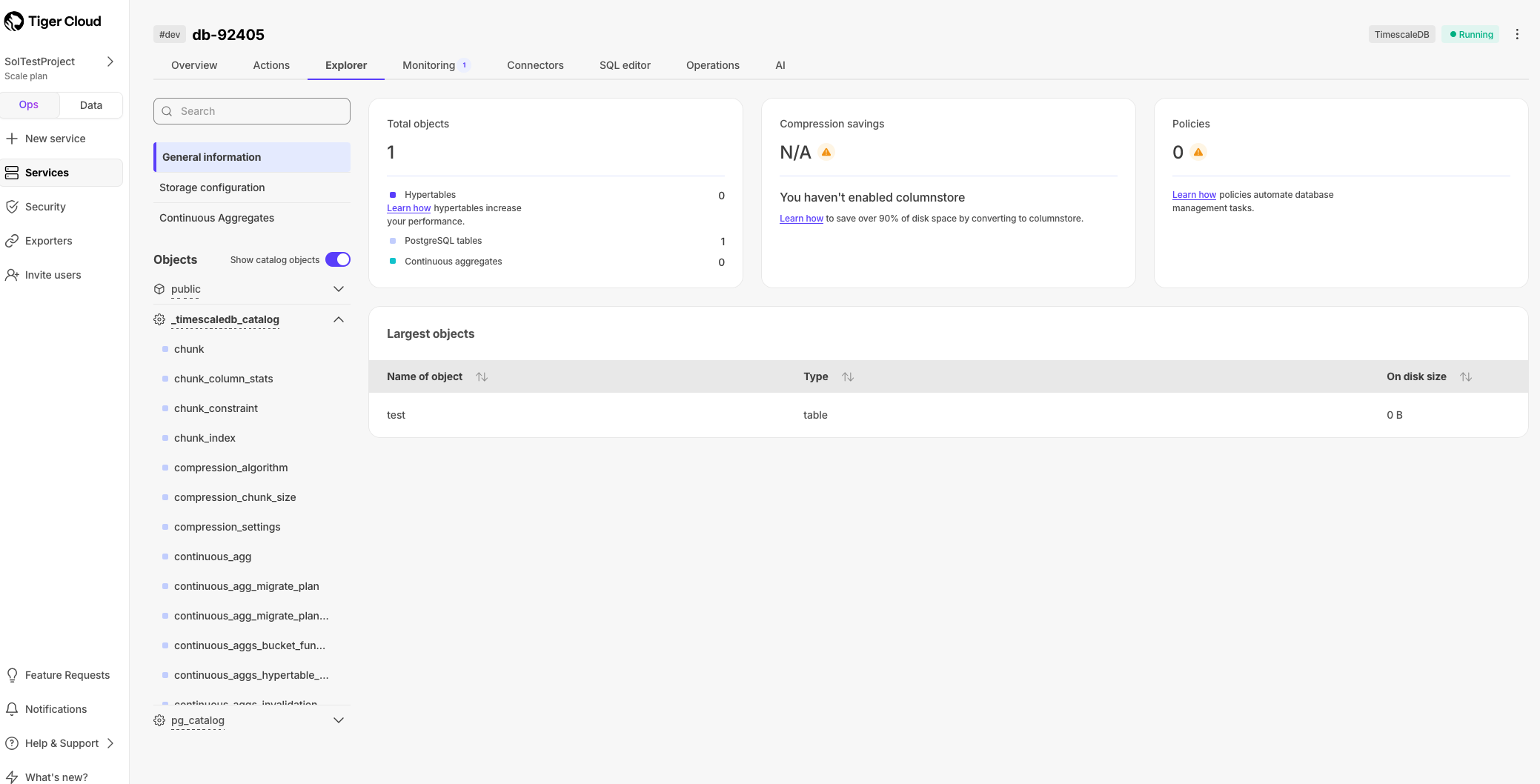Viewport: 1540px width, 784px height.
Task: Click the pg_catalog gear icon
Action: tap(159, 720)
